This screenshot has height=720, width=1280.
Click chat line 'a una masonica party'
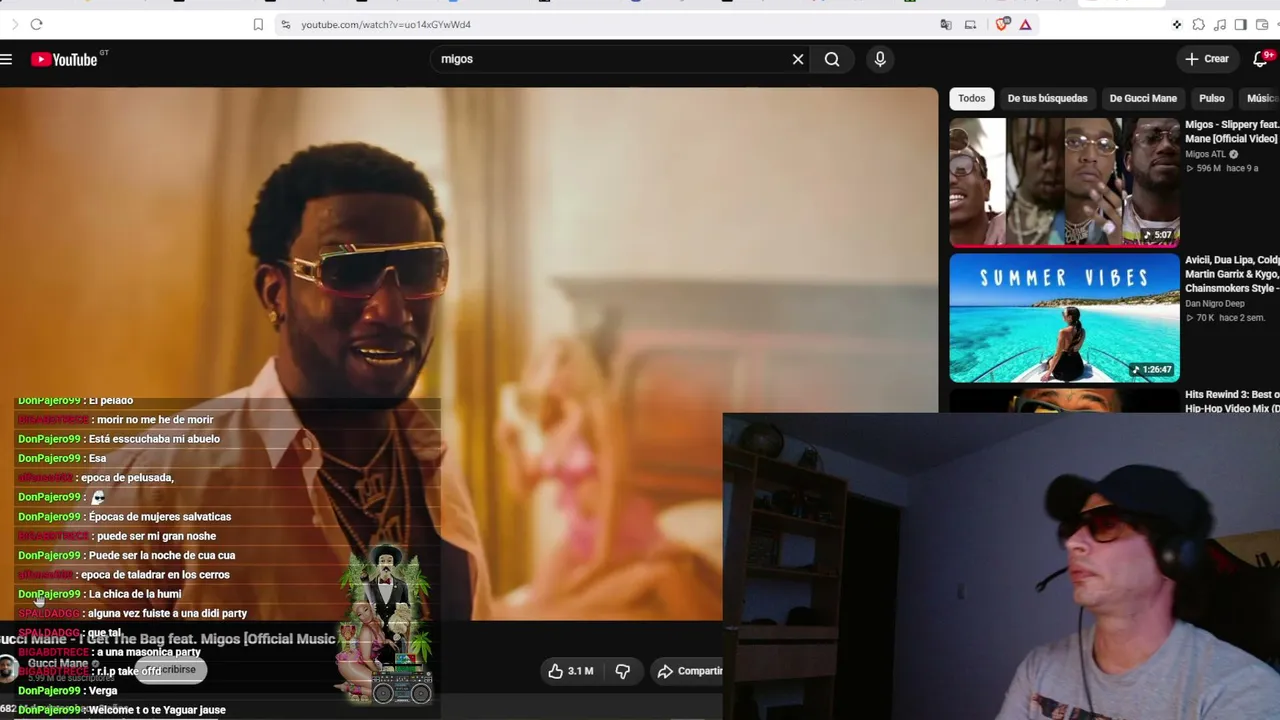pyautogui.click(x=149, y=652)
